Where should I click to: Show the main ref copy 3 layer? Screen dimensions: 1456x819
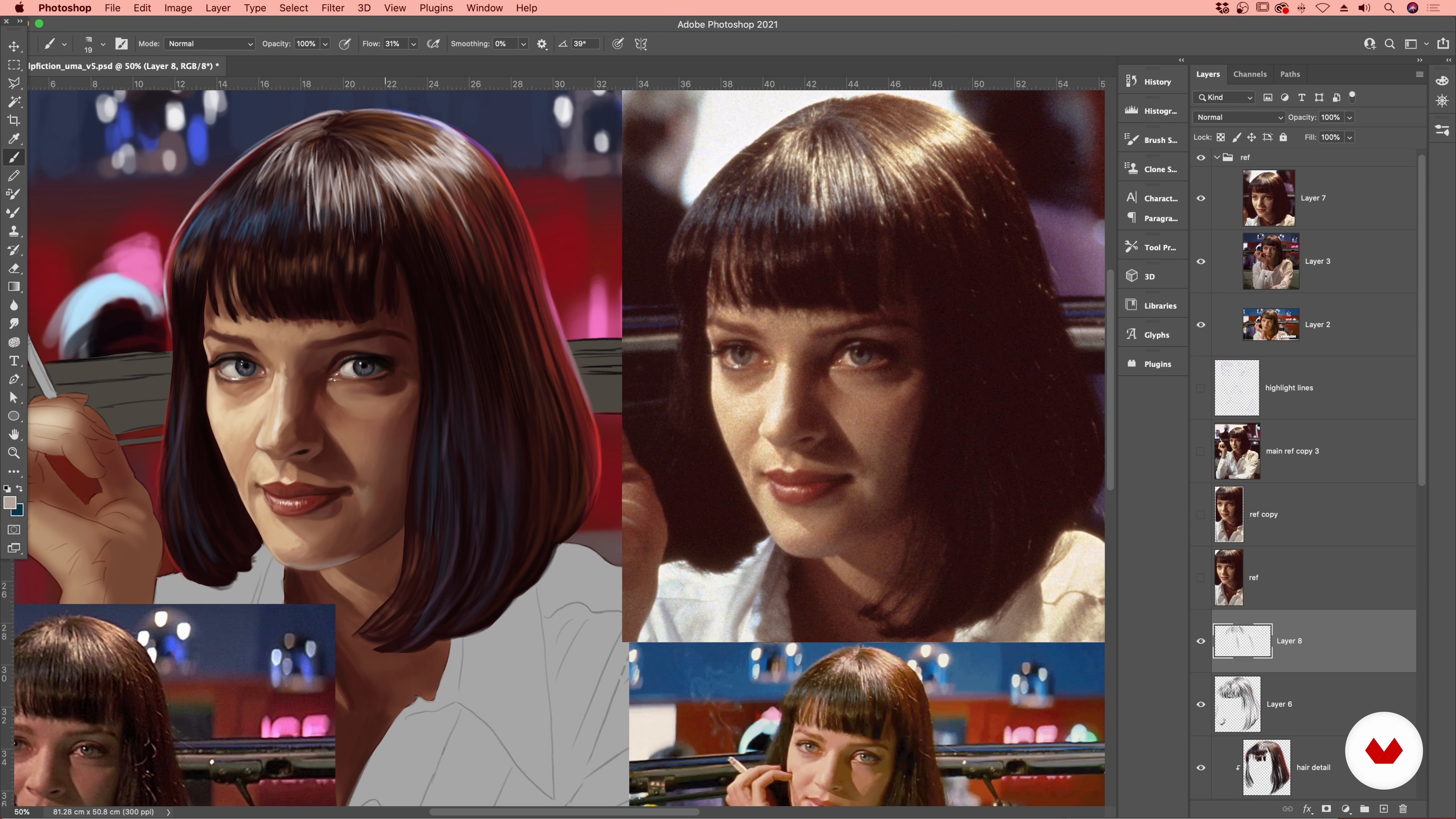pos(1200,452)
